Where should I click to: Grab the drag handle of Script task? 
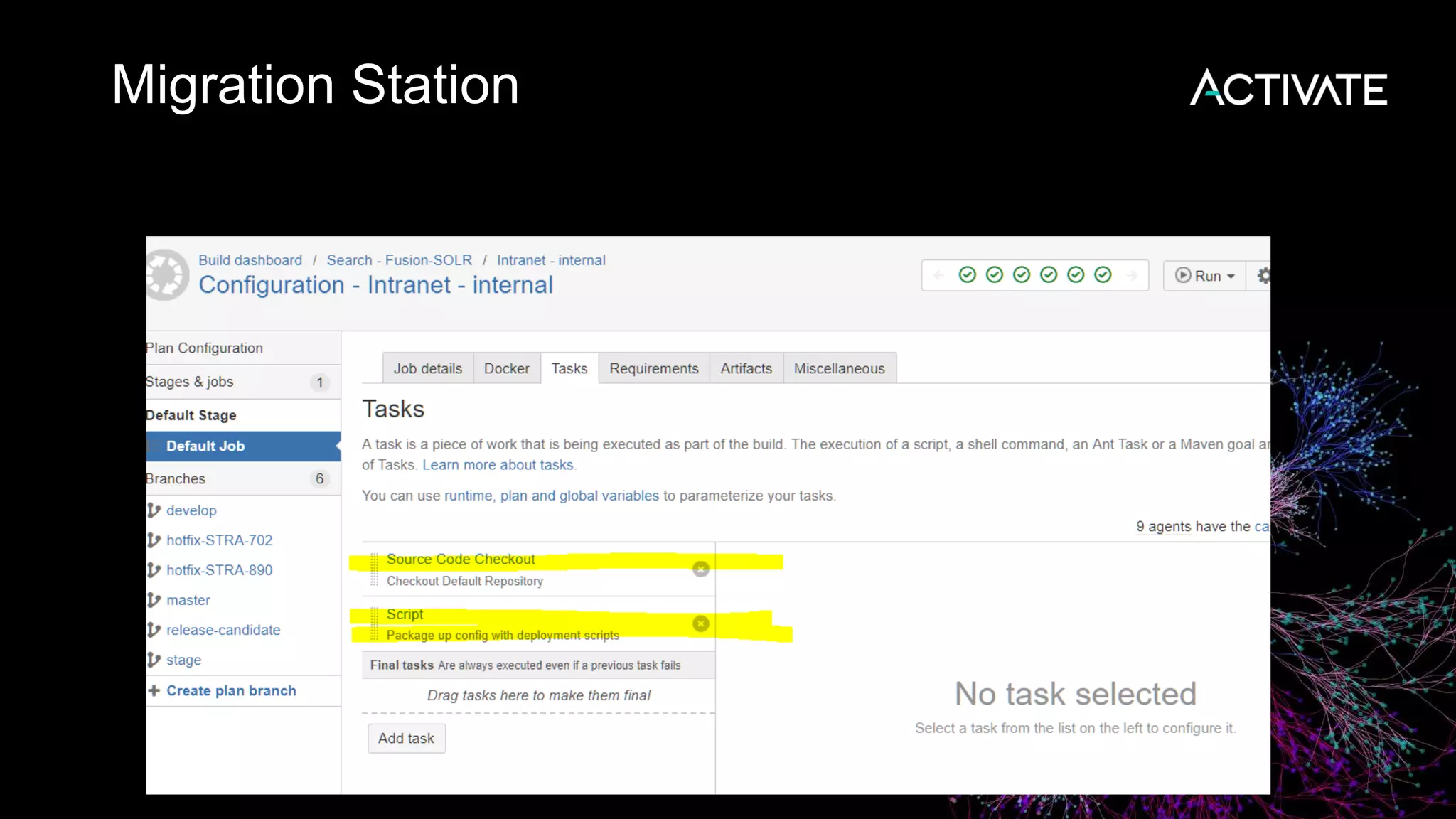375,623
